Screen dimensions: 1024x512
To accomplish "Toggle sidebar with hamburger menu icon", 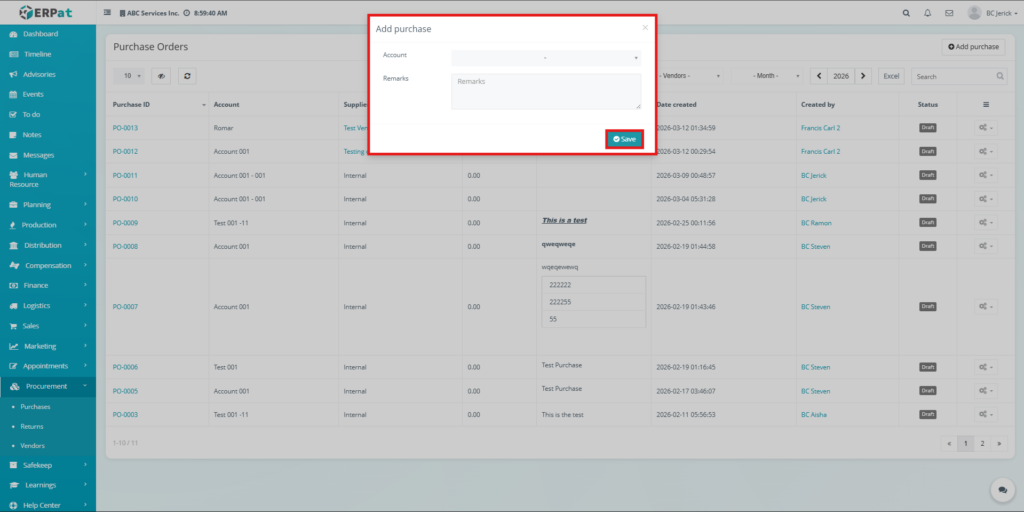I will pyautogui.click(x=108, y=13).
